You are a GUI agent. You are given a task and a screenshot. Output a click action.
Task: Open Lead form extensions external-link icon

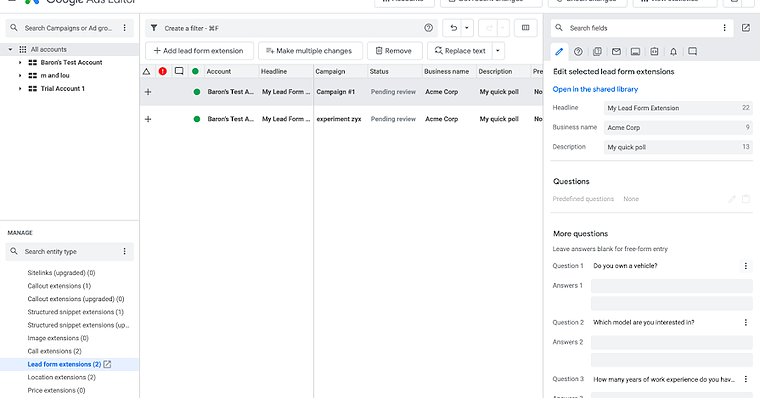tap(107, 364)
